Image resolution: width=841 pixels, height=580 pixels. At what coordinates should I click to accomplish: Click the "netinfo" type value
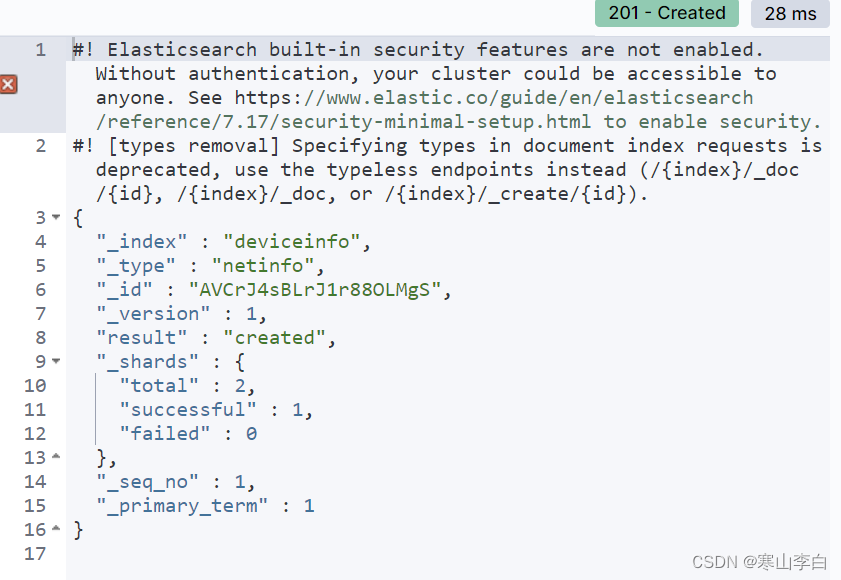[x=263, y=266]
